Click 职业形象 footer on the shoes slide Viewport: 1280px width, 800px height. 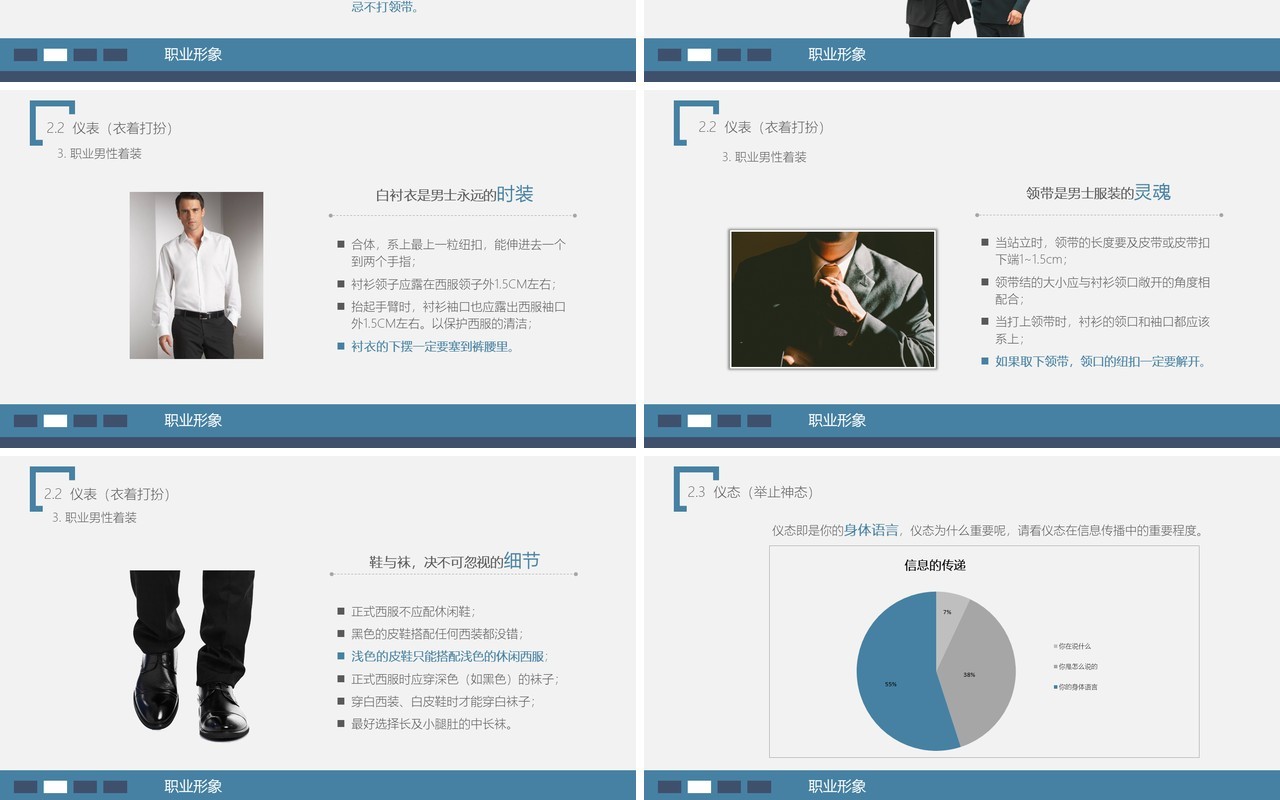pyautogui.click(x=193, y=786)
